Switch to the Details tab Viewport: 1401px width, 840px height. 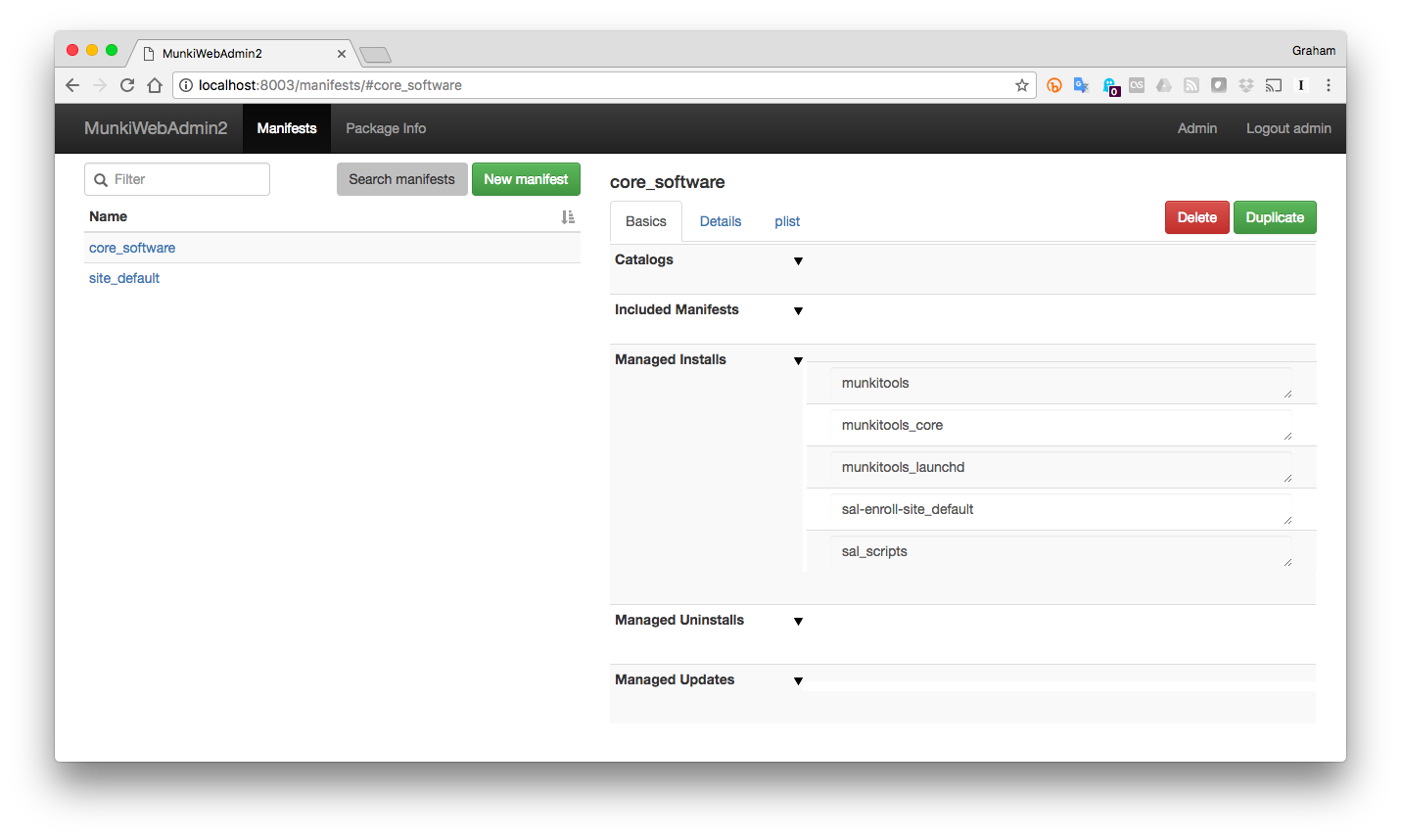[x=721, y=221]
